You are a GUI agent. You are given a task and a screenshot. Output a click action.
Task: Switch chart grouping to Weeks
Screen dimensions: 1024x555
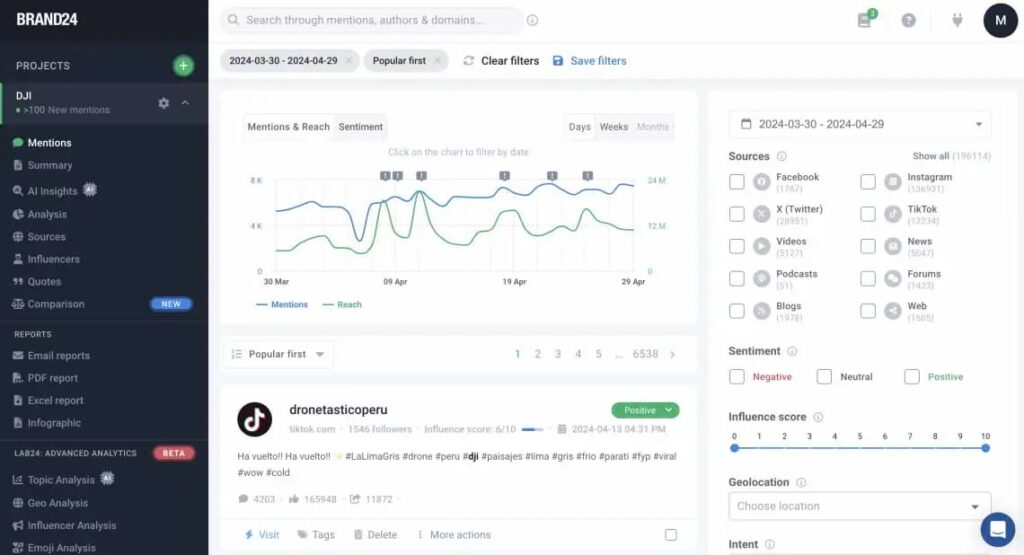614,127
